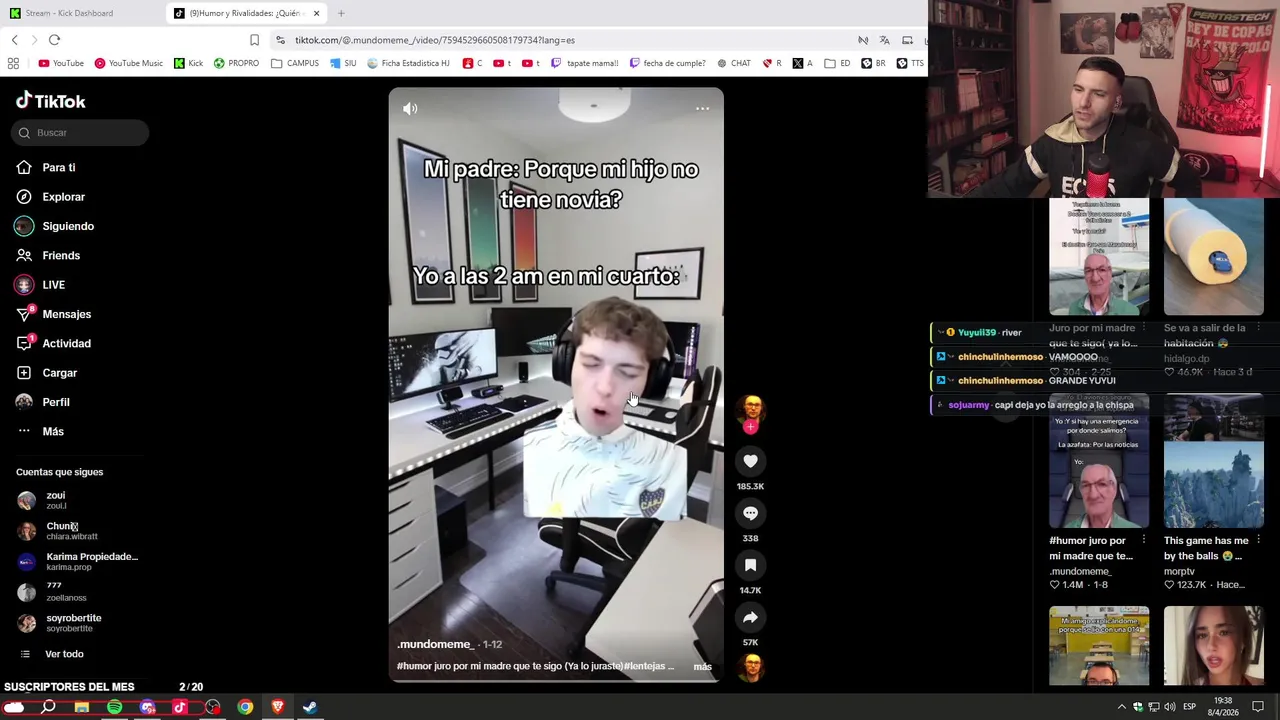Screen dimensions: 1280x720
Task: Click the #humor hashtag in caption
Action: (414, 666)
